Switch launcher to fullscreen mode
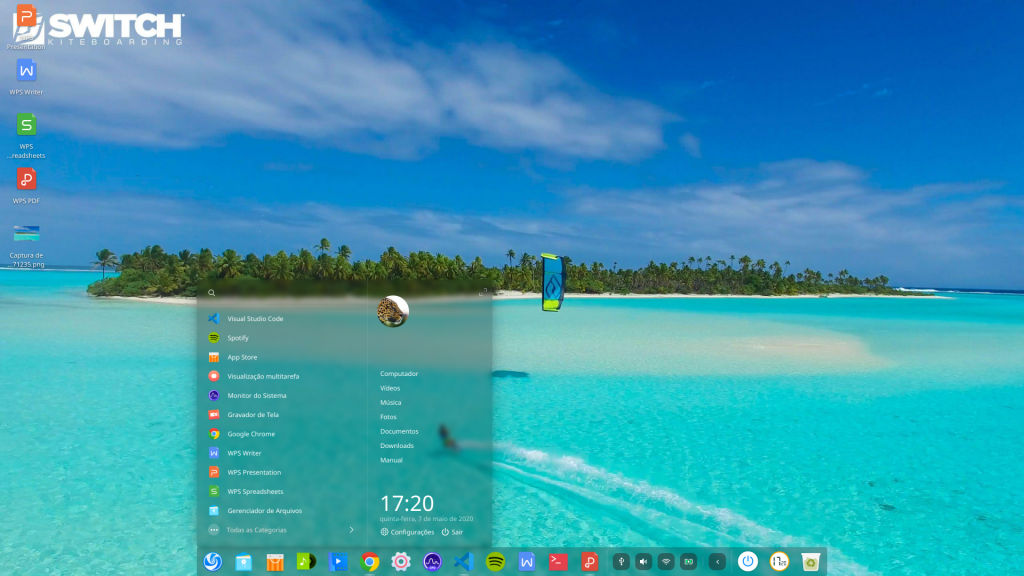1024x576 pixels. pos(483,292)
